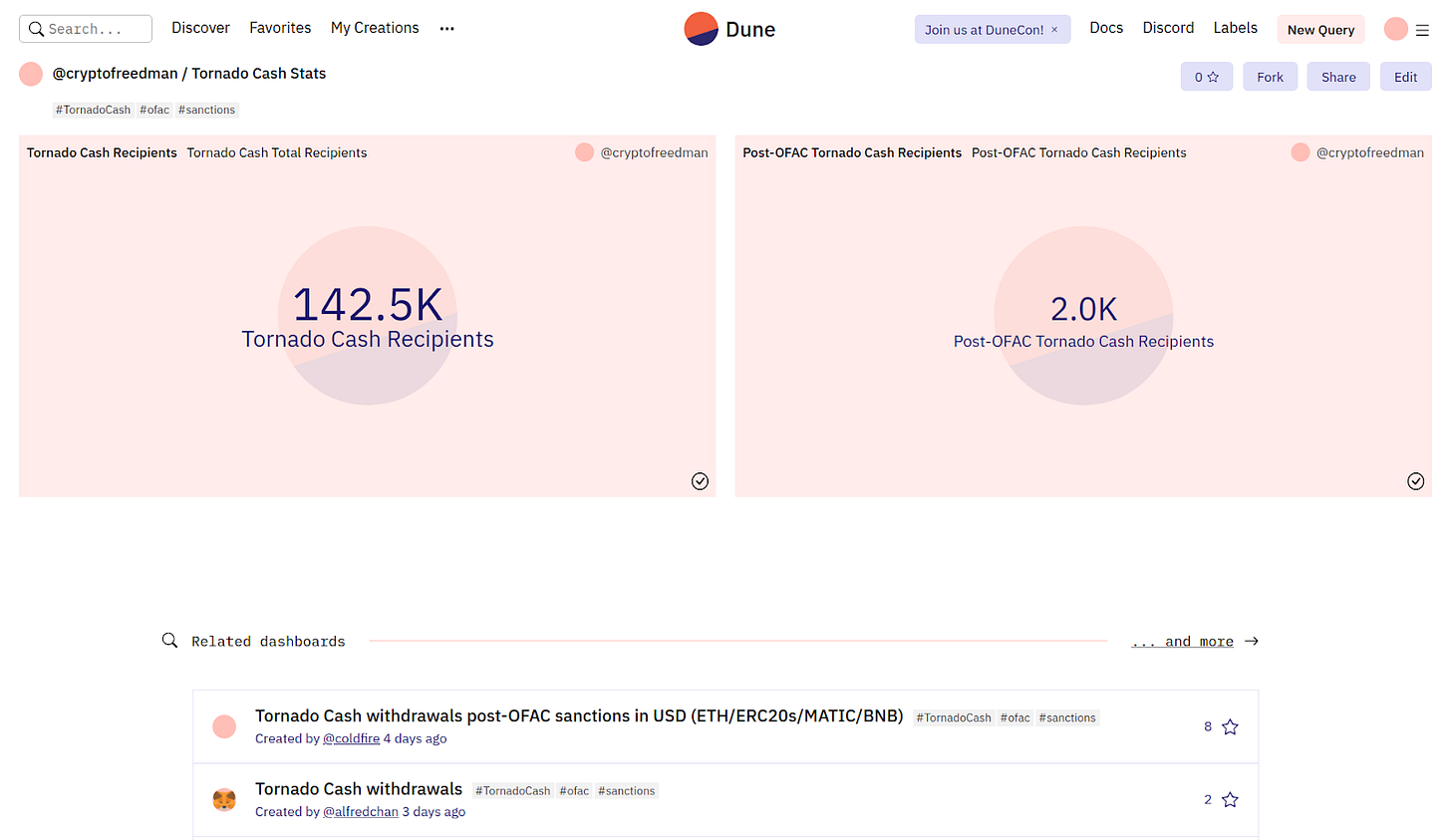The width and height of the screenshot is (1451, 840).
Task: Go to the Discover tab
Action: (200, 28)
